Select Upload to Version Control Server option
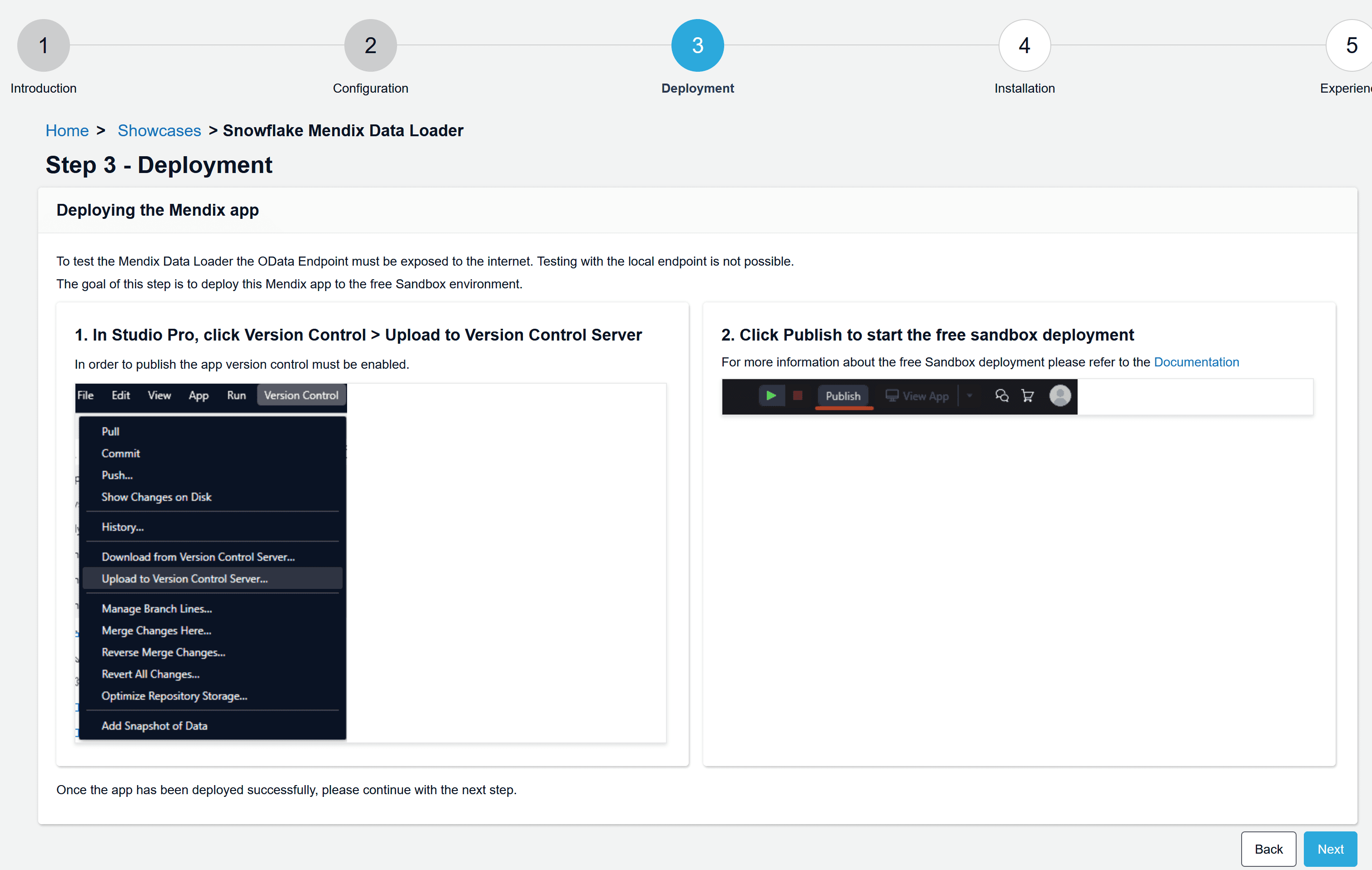 point(184,578)
